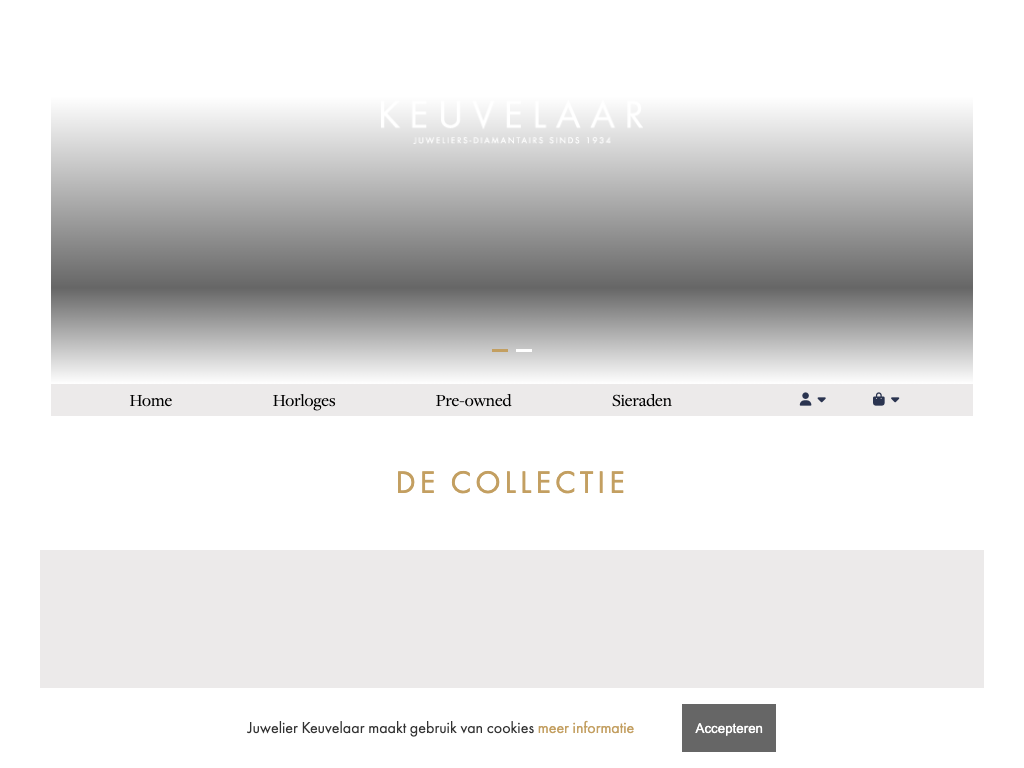The image size is (1024, 768).
Task: Expand the caret beside the shopping bag
Action: 895,400
